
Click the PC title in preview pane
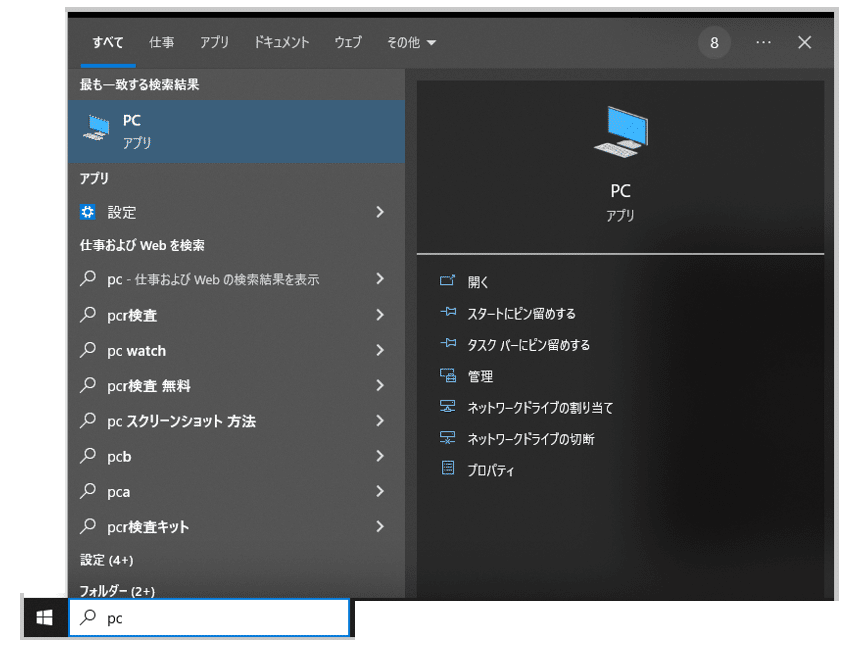621,191
